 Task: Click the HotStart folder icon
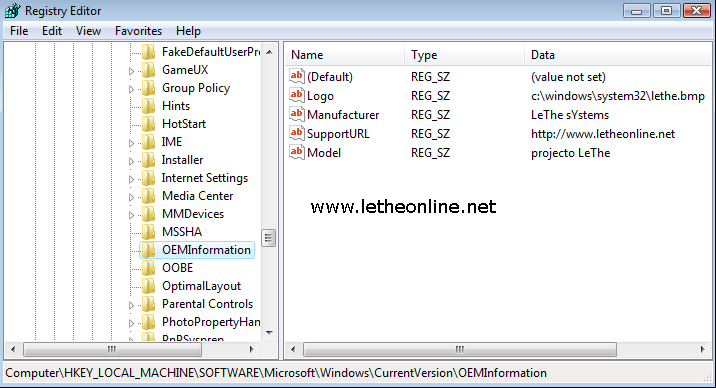(x=148, y=124)
